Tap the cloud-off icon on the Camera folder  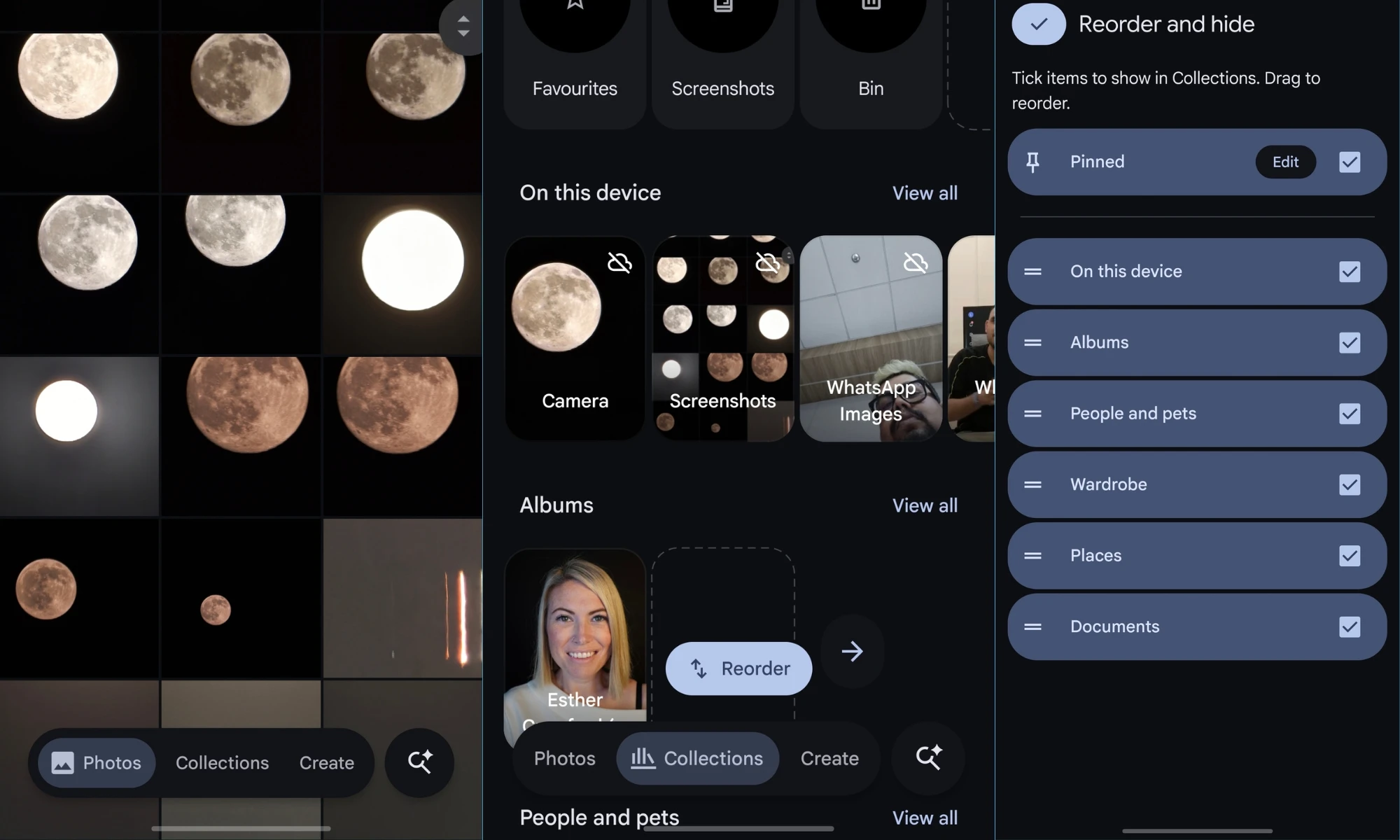coord(619,263)
